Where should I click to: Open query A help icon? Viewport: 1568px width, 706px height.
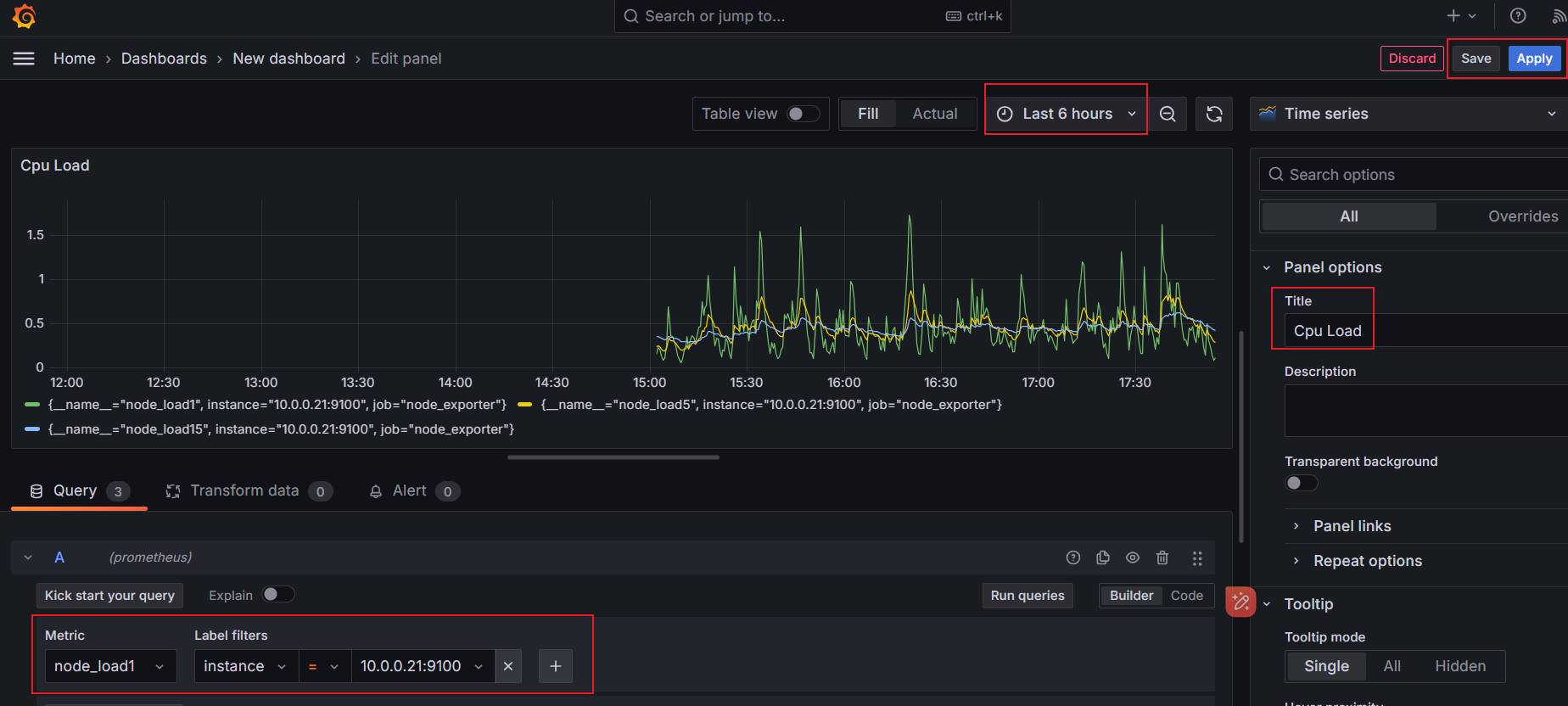pyautogui.click(x=1073, y=558)
